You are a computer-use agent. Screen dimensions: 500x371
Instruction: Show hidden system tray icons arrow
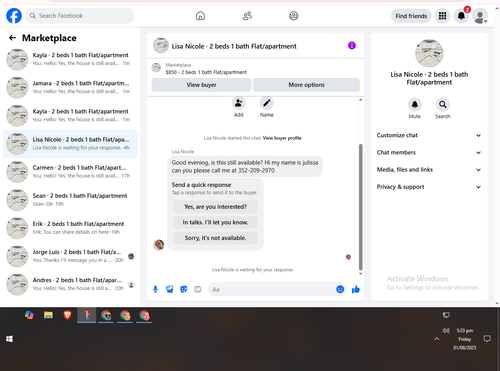click(x=437, y=339)
